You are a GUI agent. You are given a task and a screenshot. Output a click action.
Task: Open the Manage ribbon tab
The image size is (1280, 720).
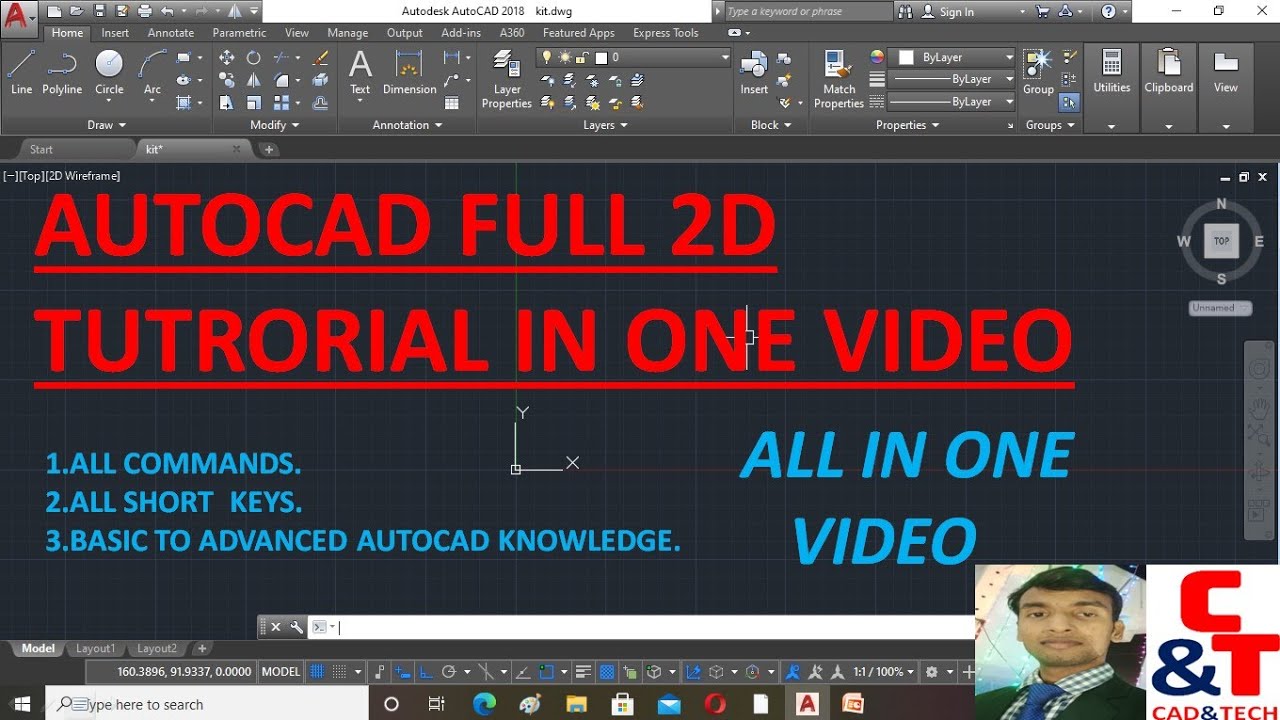click(347, 33)
